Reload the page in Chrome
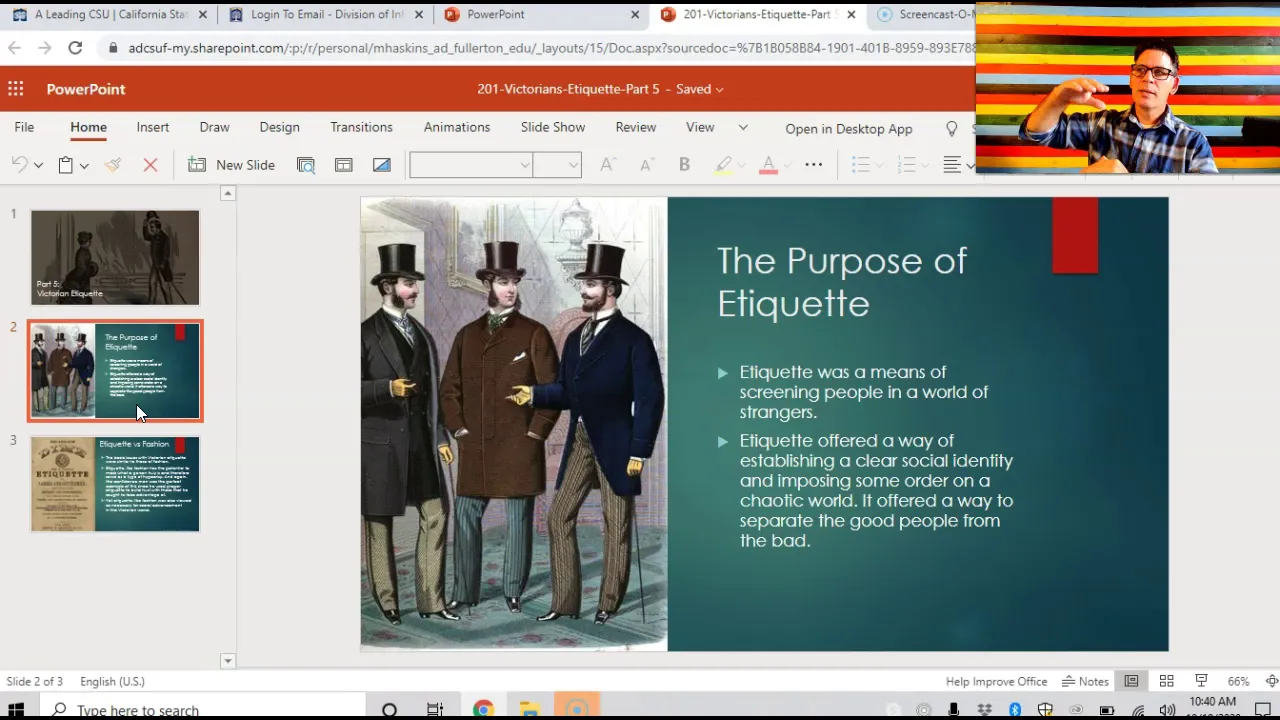 [75, 47]
